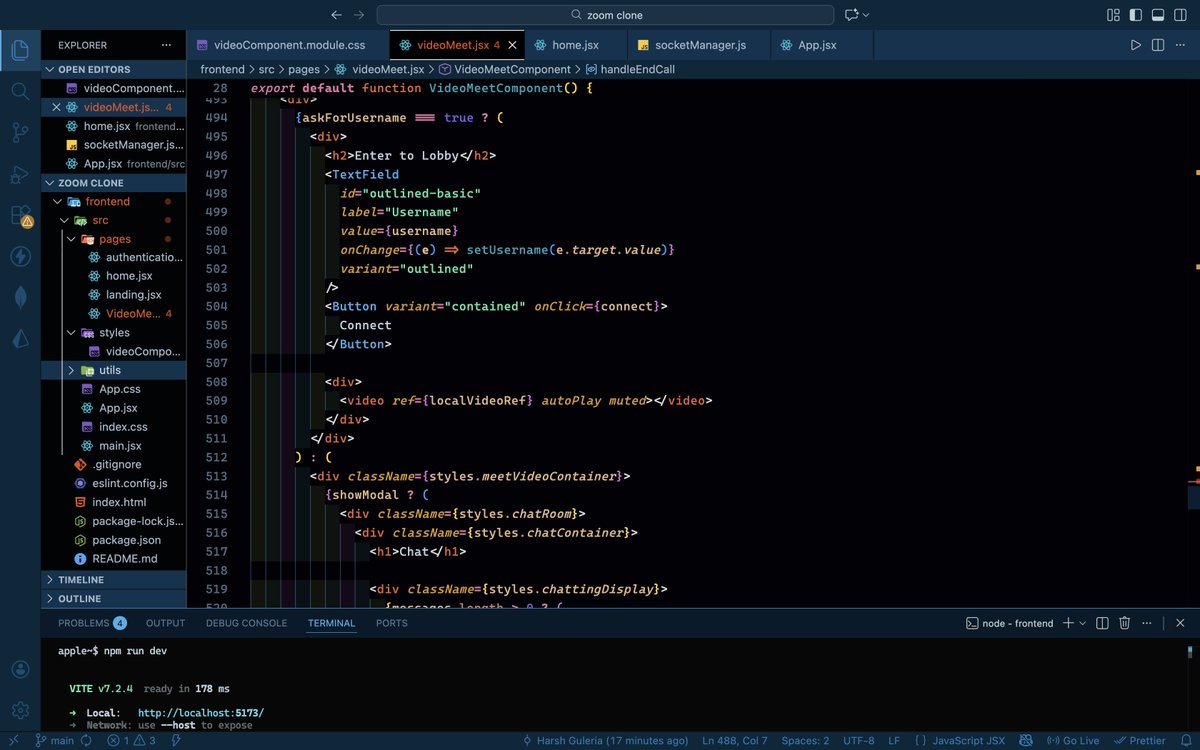
Task: Close the videoMeet.jsx tab
Action: [x=512, y=45]
